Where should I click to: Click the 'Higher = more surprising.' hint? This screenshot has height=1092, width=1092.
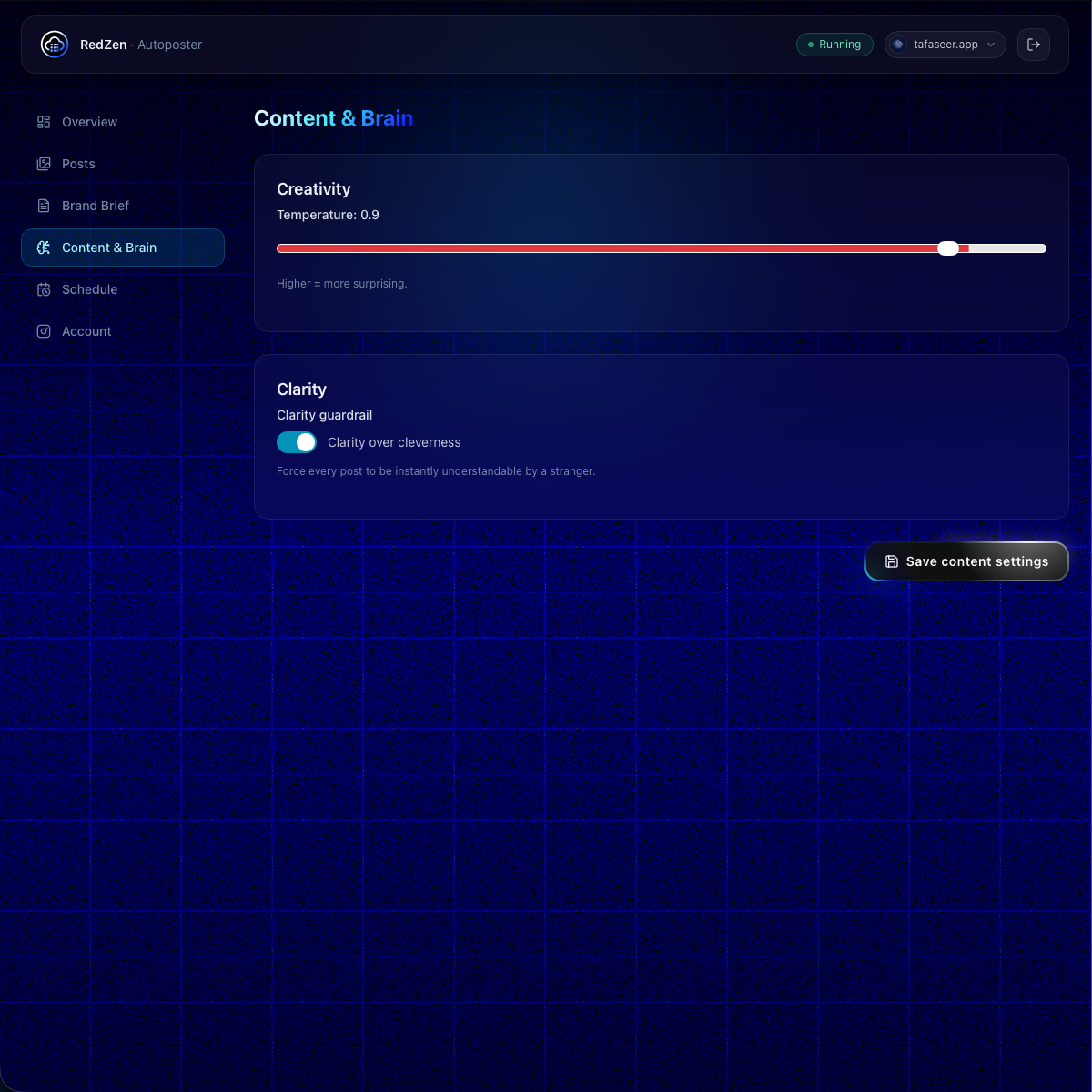click(342, 284)
